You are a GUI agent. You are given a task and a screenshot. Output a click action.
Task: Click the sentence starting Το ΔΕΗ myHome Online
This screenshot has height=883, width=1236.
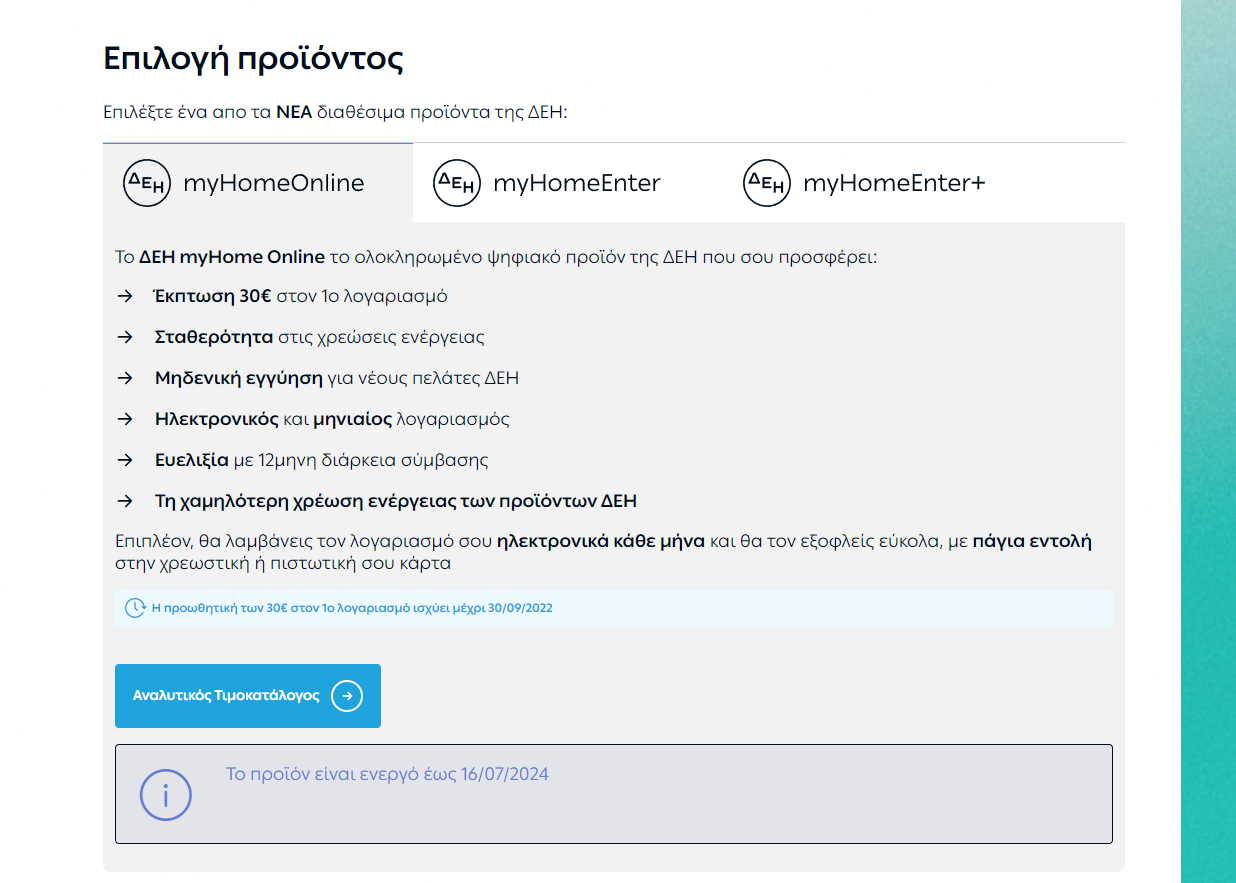496,257
